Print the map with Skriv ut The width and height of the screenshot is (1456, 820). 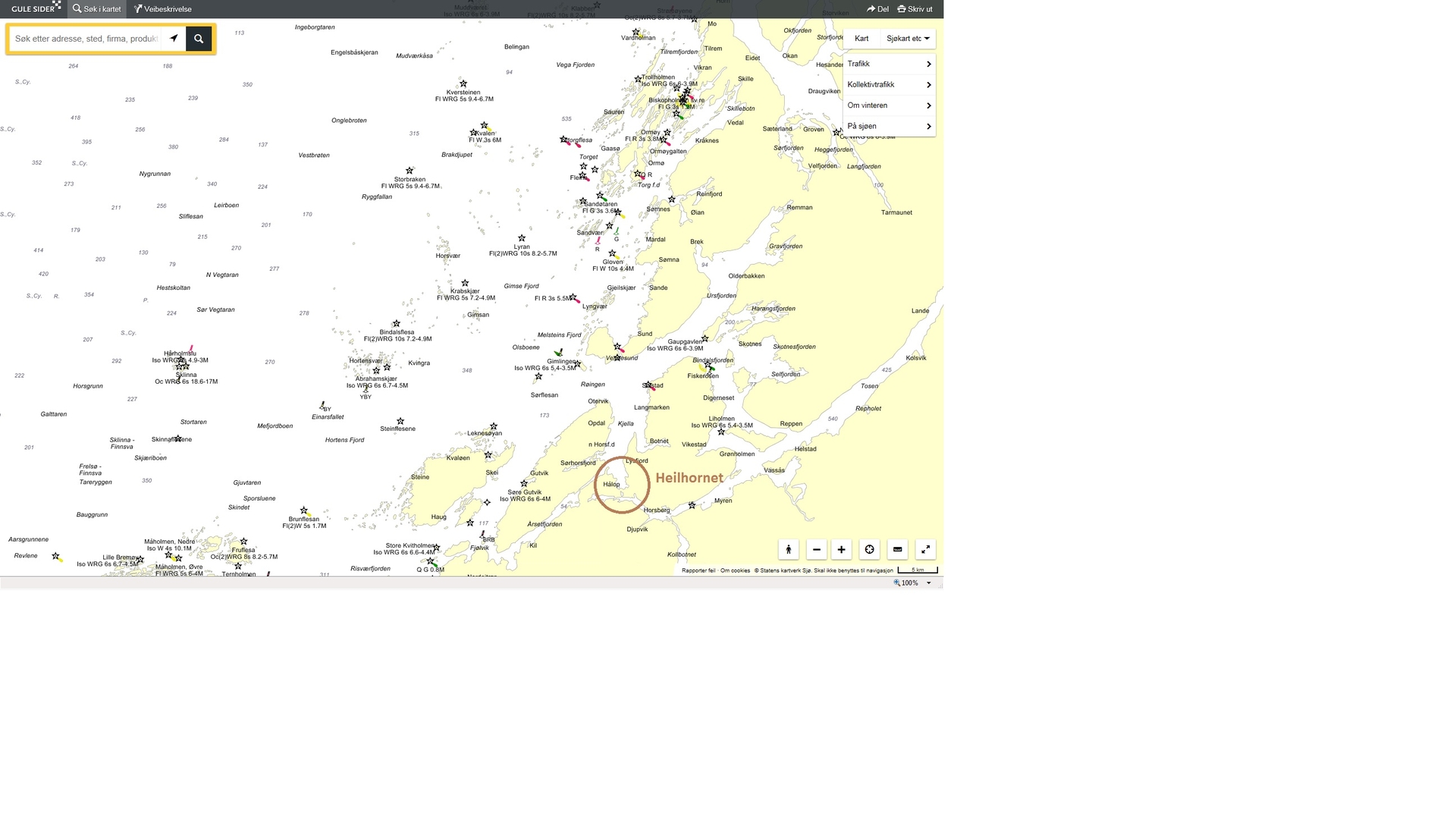(x=915, y=9)
